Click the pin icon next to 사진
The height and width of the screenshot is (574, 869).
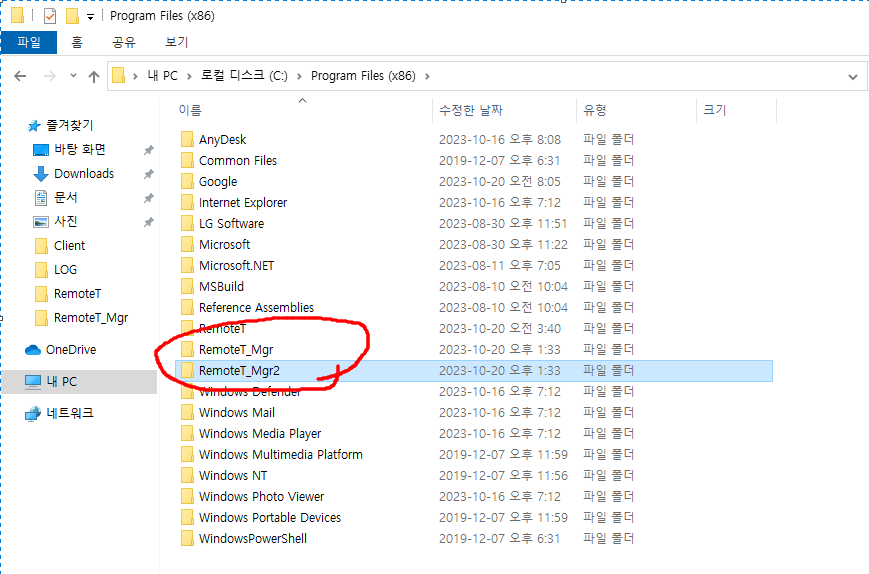149,222
